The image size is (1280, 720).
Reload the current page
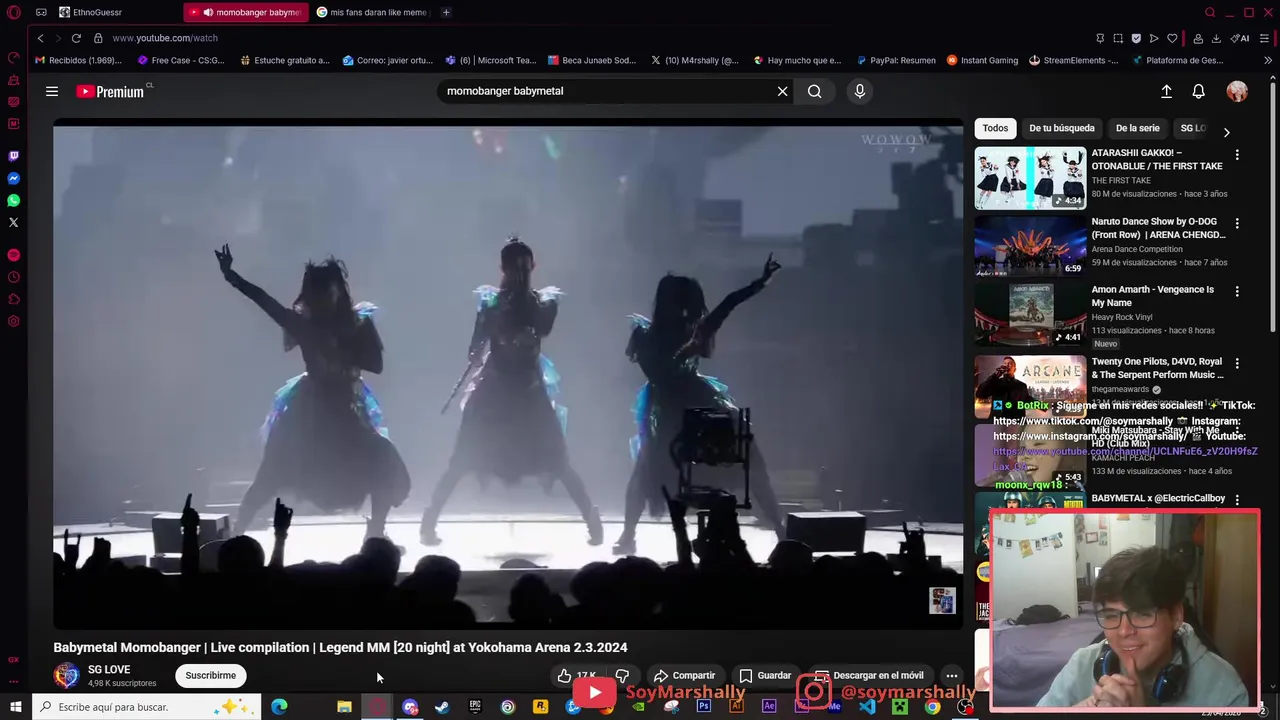(76, 38)
